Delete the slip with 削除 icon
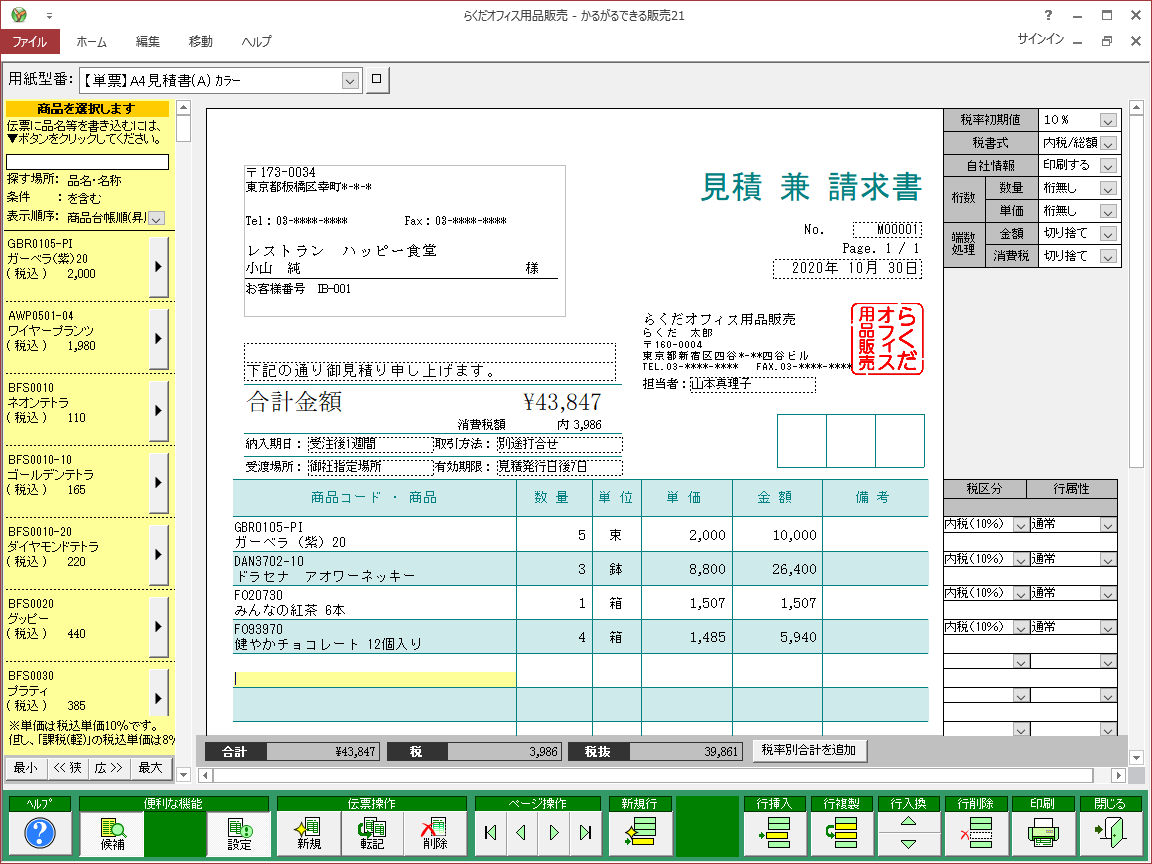 tap(435, 833)
